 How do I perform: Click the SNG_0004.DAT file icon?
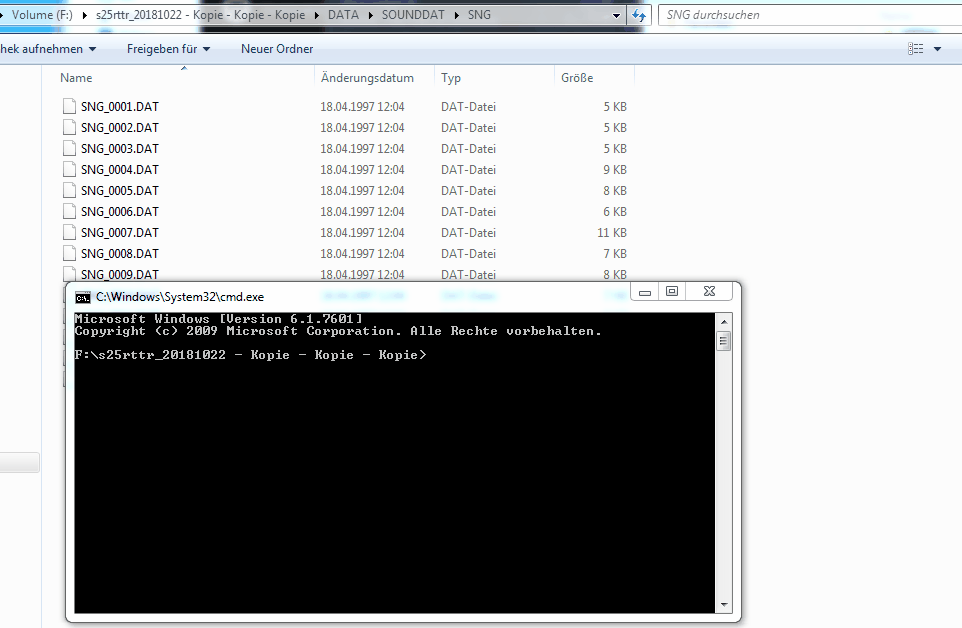tap(69, 169)
